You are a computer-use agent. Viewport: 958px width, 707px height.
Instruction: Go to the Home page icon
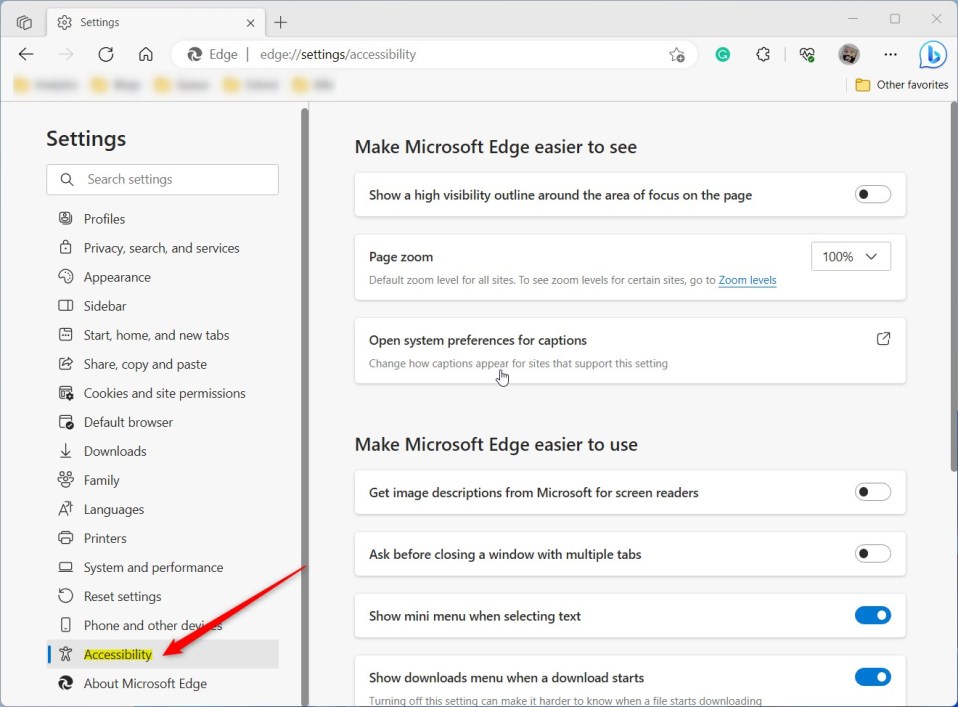click(x=146, y=54)
